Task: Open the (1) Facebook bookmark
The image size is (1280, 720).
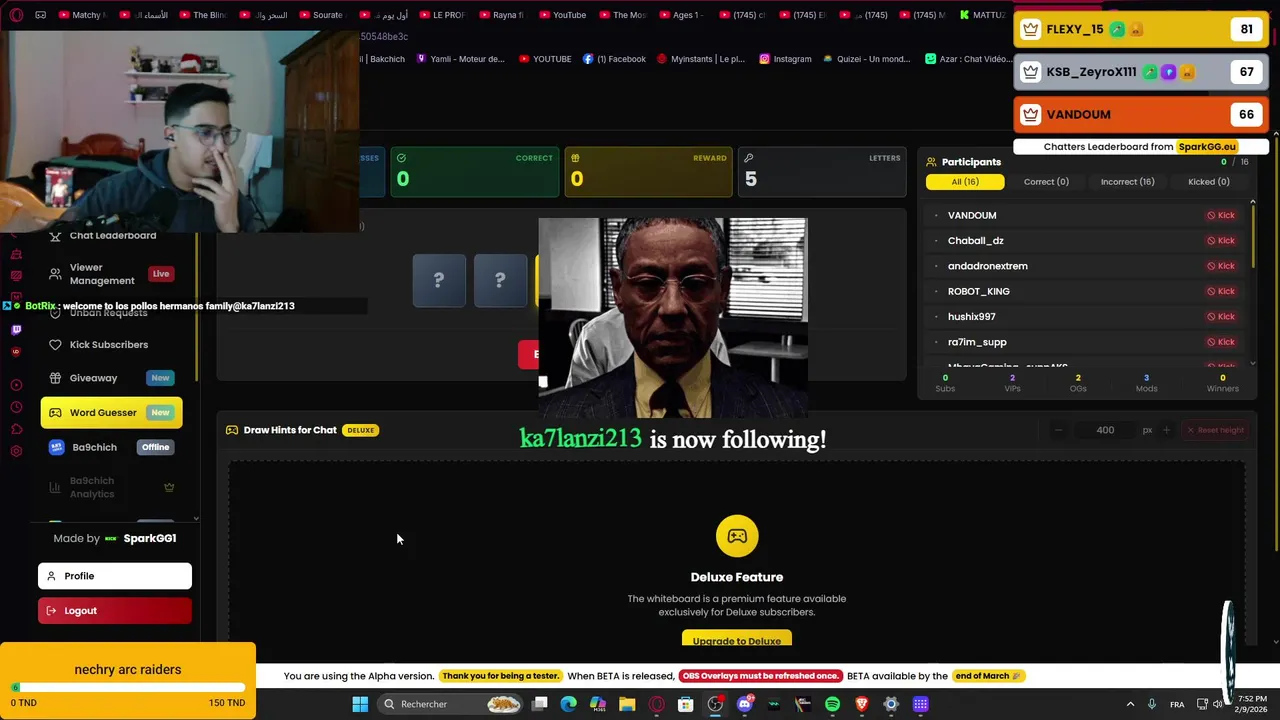Action: [614, 59]
